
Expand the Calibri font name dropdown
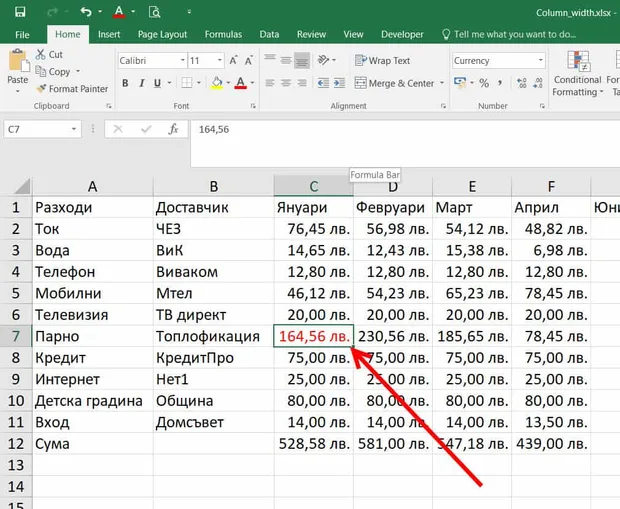(x=183, y=61)
